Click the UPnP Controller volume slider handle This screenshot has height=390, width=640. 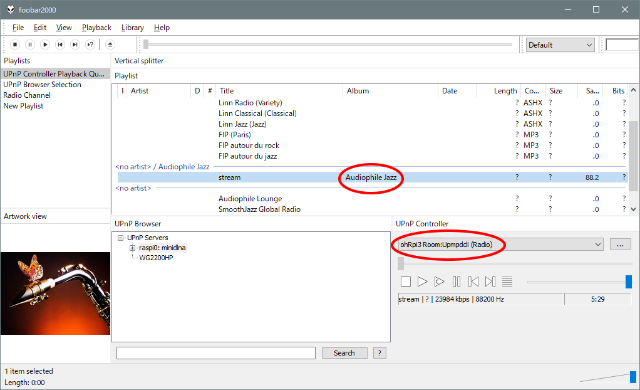pos(629,281)
